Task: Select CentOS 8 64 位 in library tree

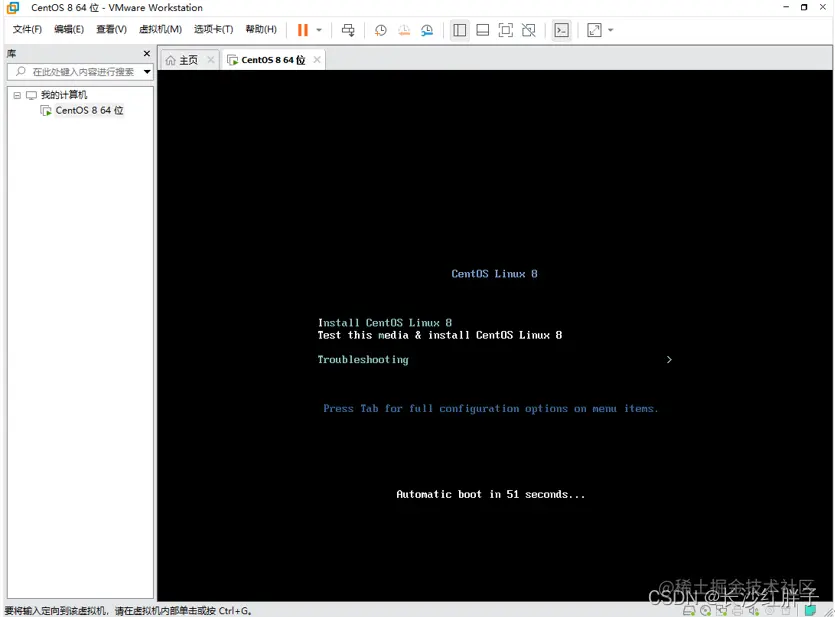Action: tap(89, 110)
